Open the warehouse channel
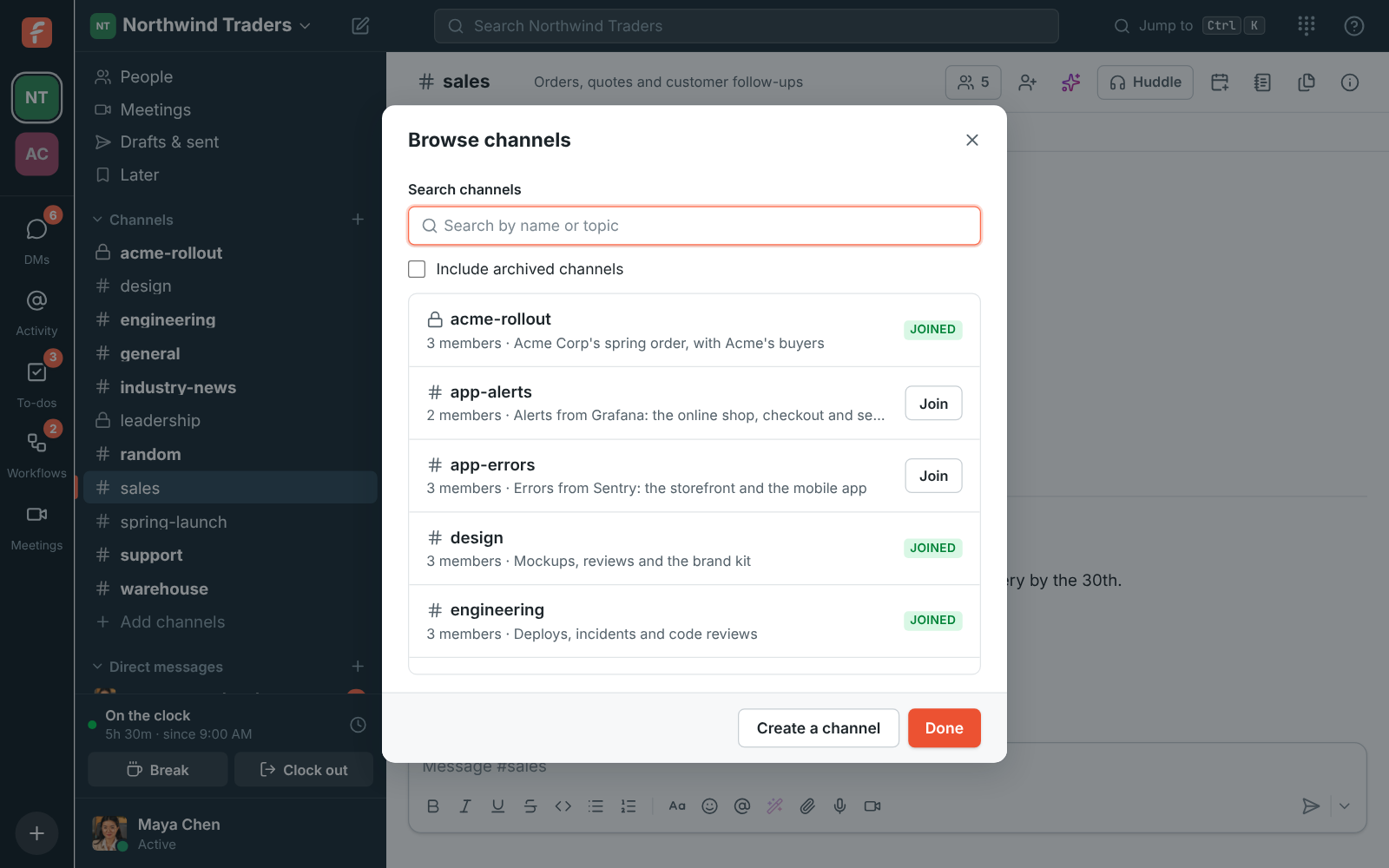This screenshot has height=868, width=1389. coord(230,589)
